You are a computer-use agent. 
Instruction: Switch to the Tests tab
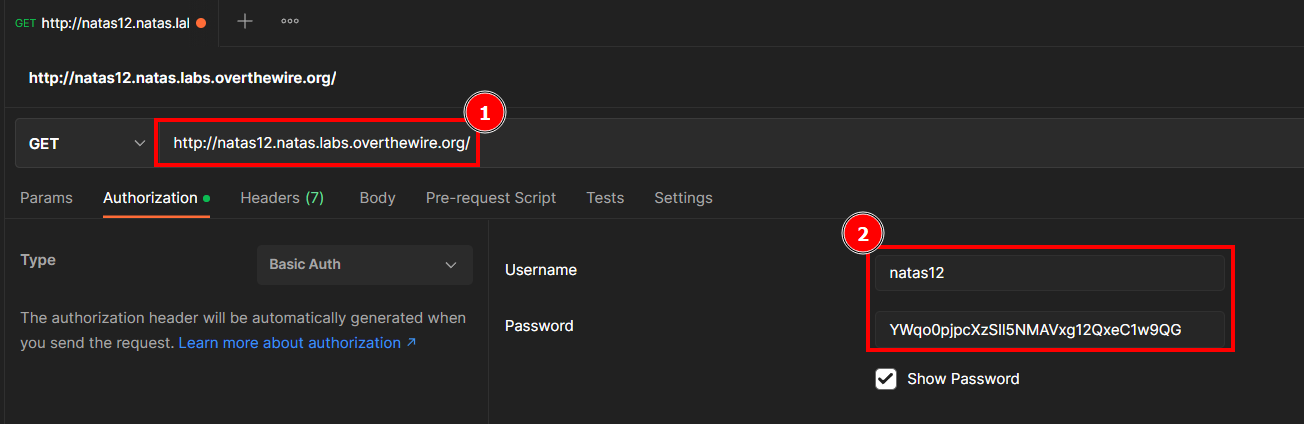click(605, 198)
